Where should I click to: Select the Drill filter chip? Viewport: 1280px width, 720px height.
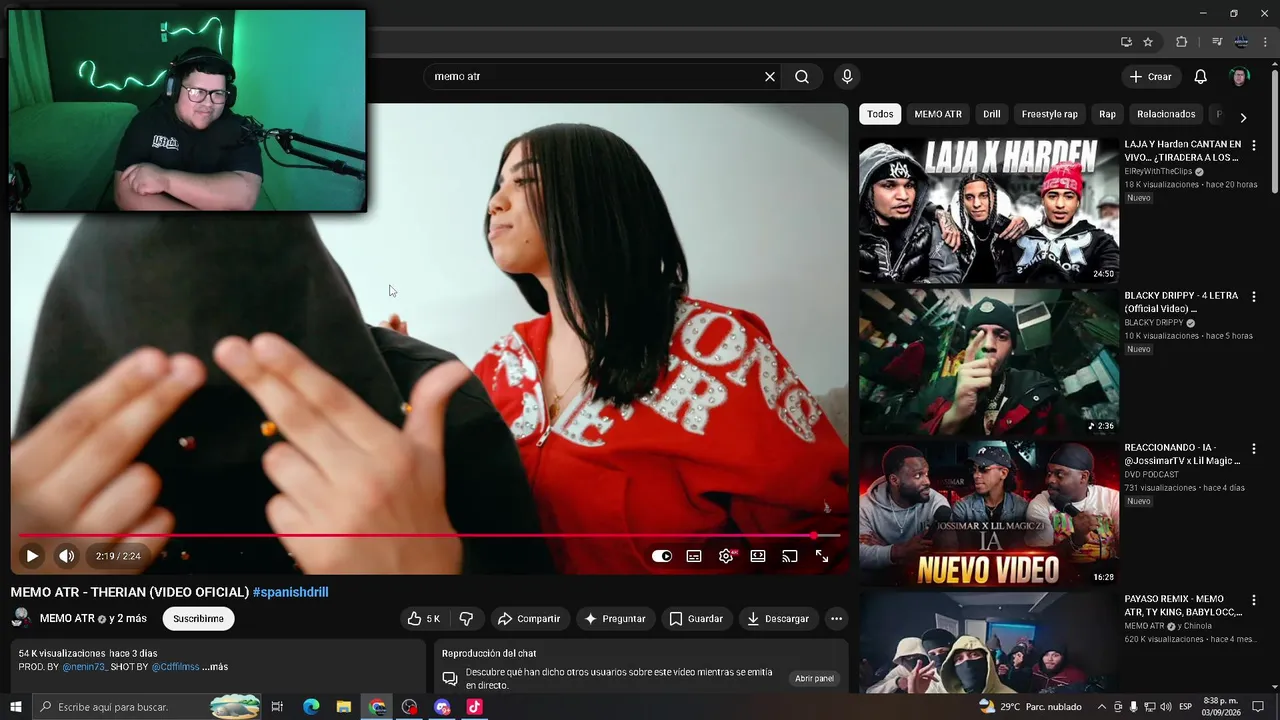click(992, 114)
